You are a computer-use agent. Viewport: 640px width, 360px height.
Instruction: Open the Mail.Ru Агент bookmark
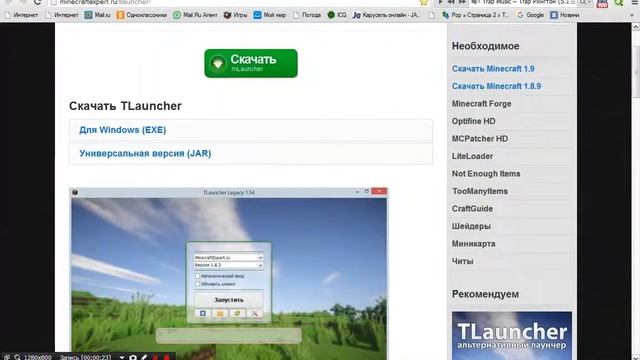click(195, 15)
